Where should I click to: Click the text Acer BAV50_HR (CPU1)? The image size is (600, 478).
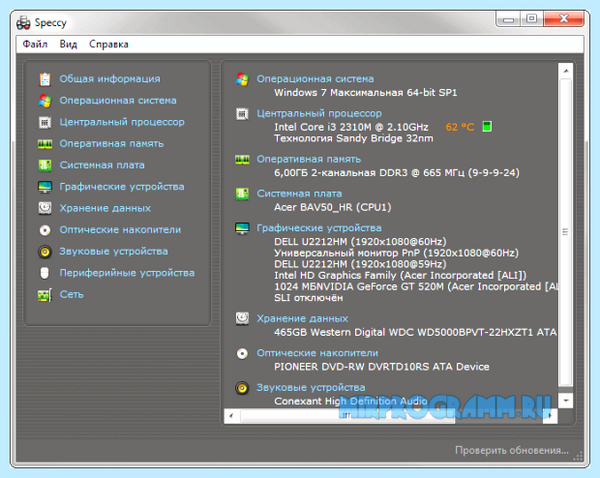[x=333, y=207]
